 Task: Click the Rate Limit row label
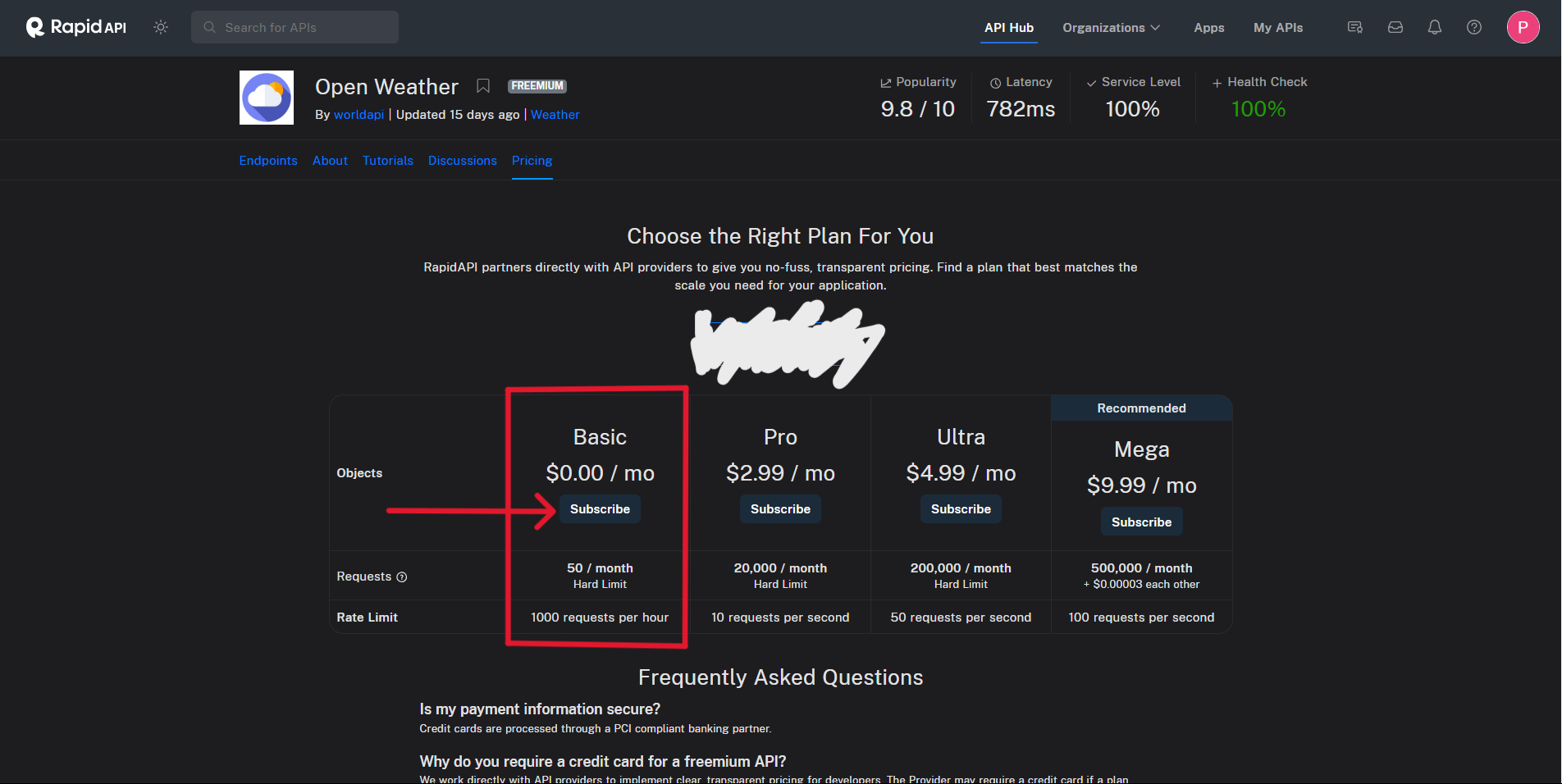click(367, 618)
